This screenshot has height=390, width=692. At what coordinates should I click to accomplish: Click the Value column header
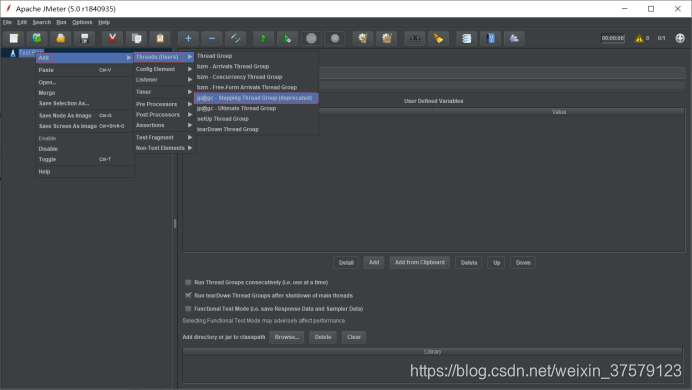[x=559, y=112]
